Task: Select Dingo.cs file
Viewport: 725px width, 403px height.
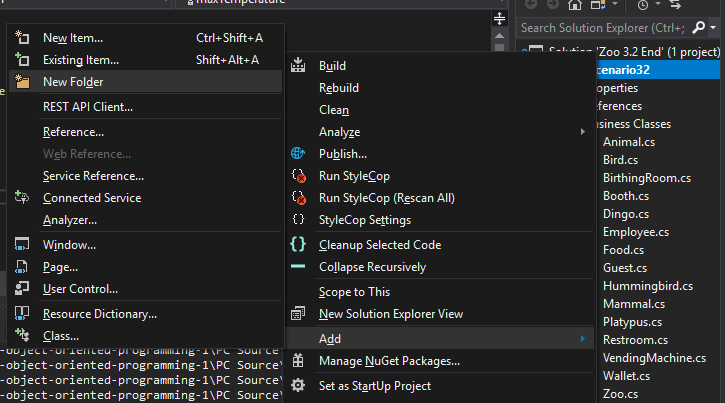Action: (626, 214)
